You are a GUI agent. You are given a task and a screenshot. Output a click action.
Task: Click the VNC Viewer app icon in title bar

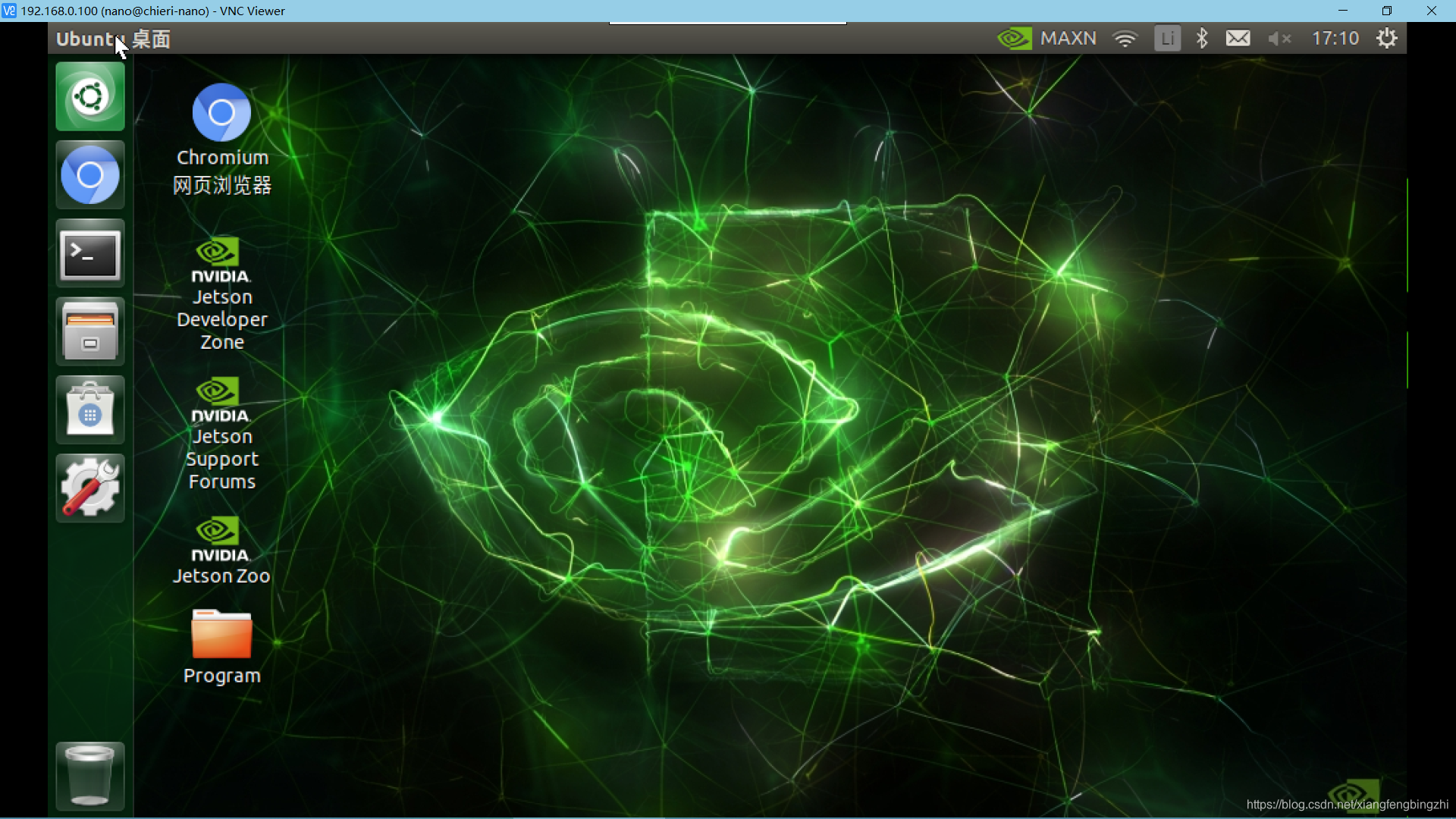tap(9, 11)
